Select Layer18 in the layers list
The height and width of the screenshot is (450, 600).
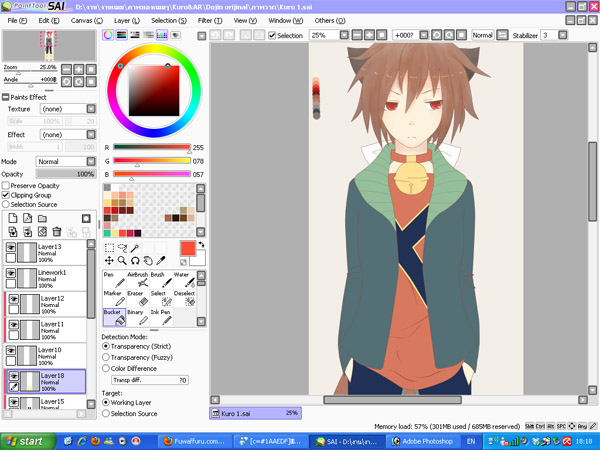[x=45, y=382]
